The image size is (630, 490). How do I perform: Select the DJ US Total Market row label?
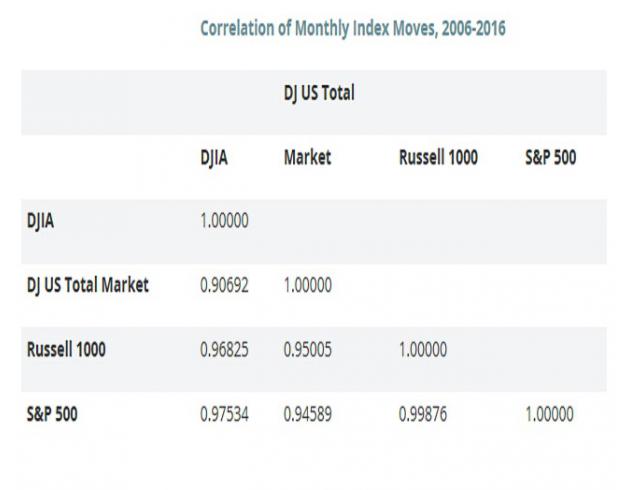[x=88, y=286]
